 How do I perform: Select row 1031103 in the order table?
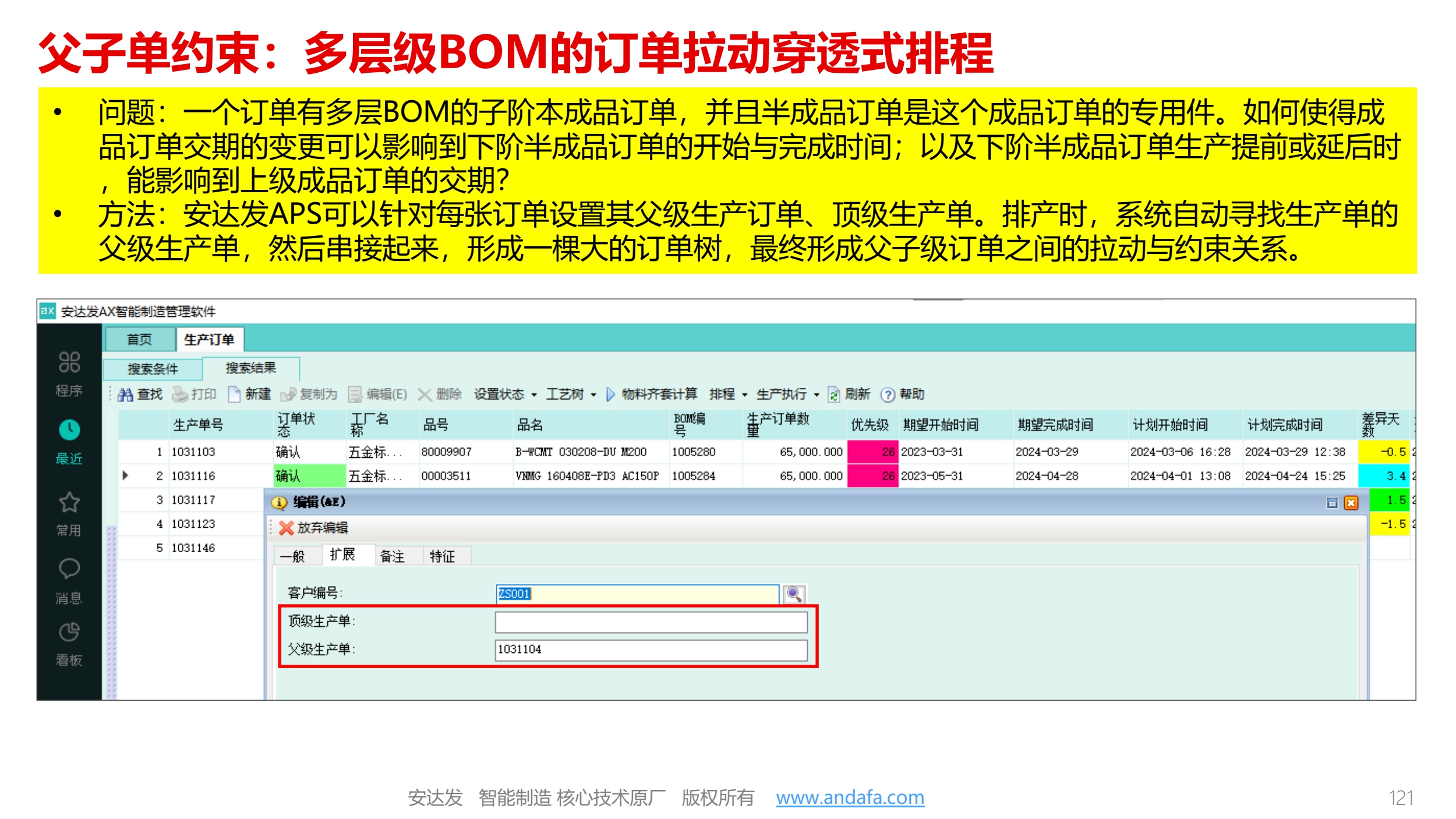[x=193, y=452]
